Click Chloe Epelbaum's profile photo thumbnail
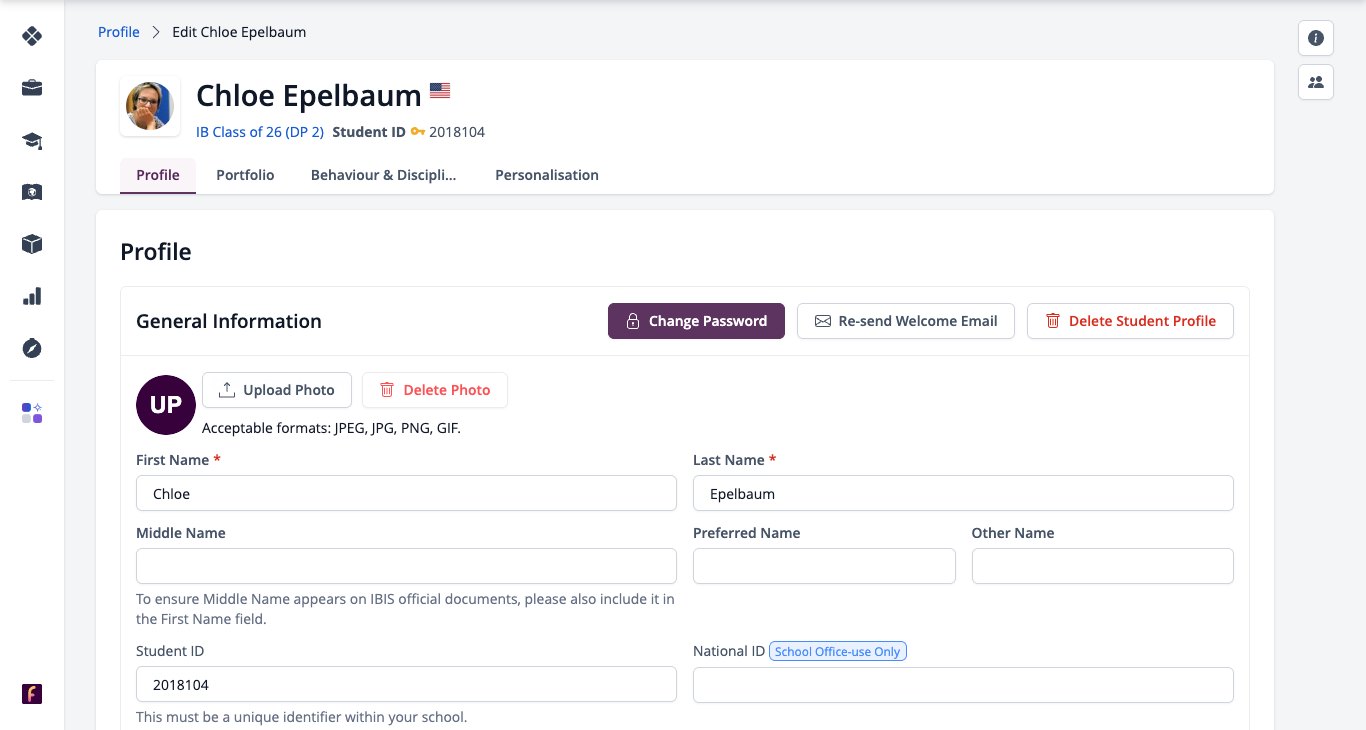The height and width of the screenshot is (730, 1366). (150, 106)
